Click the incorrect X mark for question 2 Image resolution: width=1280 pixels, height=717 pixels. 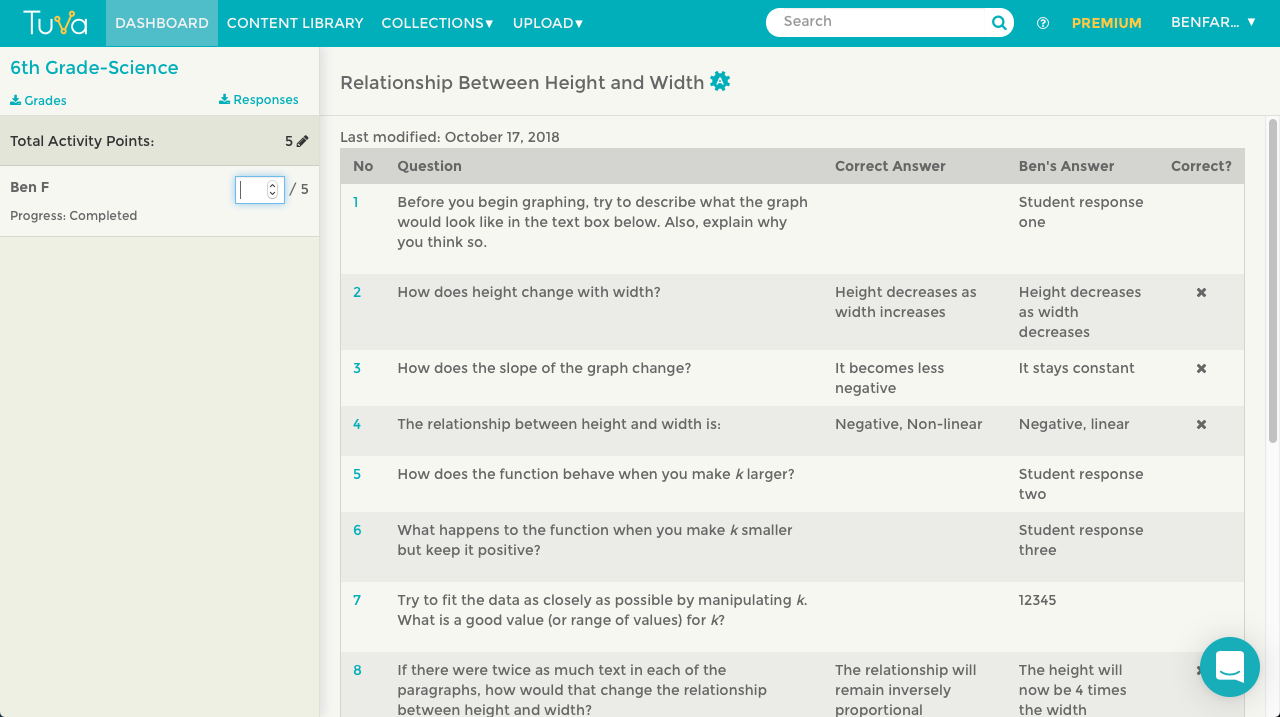pos(1201,292)
